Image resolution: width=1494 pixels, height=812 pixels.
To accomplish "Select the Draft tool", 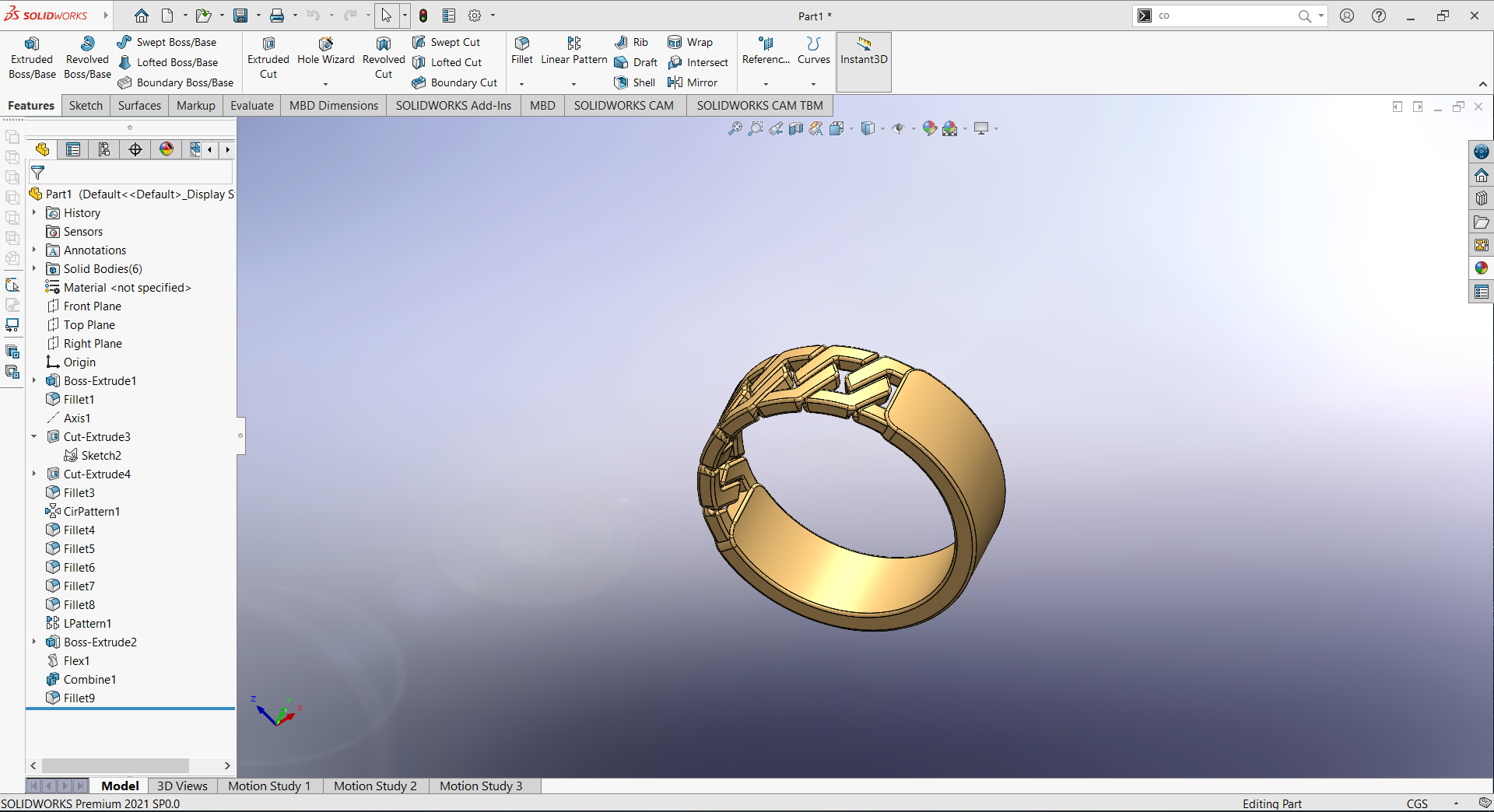I will point(636,62).
